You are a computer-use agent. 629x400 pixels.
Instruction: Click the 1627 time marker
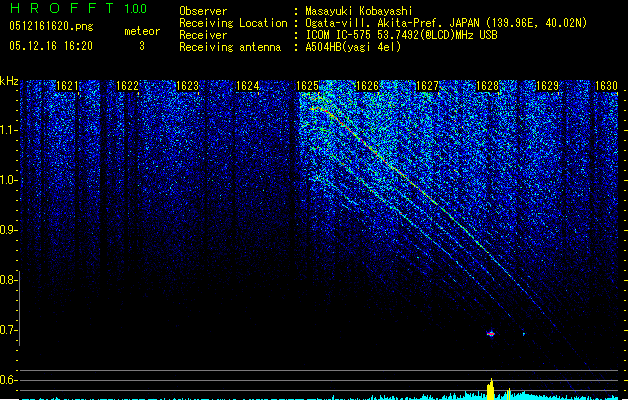point(427,86)
